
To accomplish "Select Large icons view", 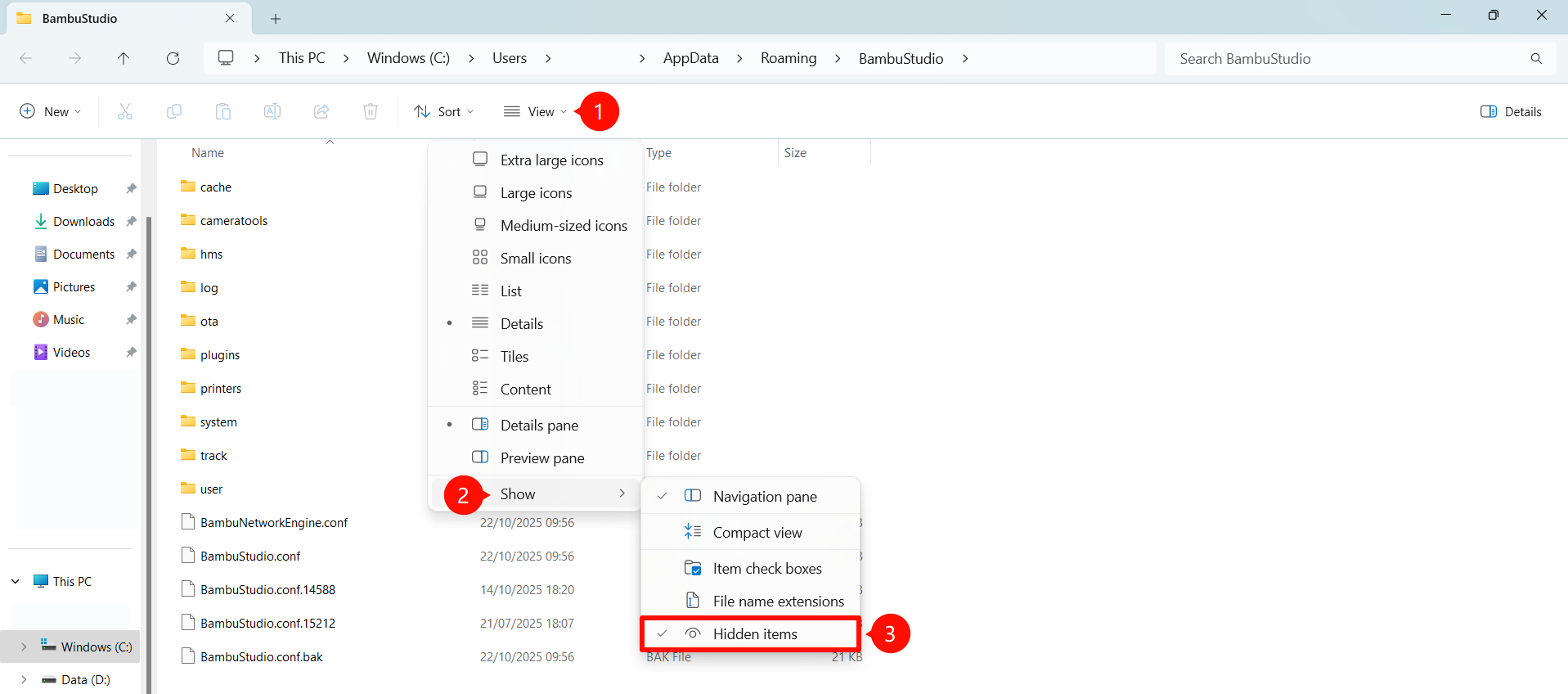I will 535,192.
